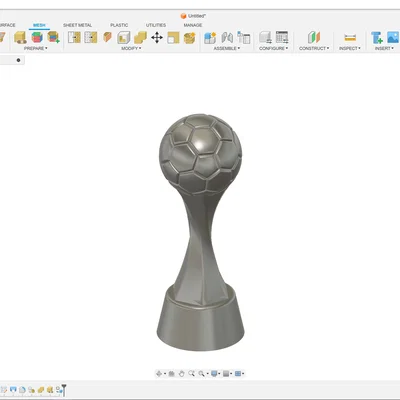The image size is (400, 400).
Task: Open the Display Settings monitor icon
Action: coord(214,374)
